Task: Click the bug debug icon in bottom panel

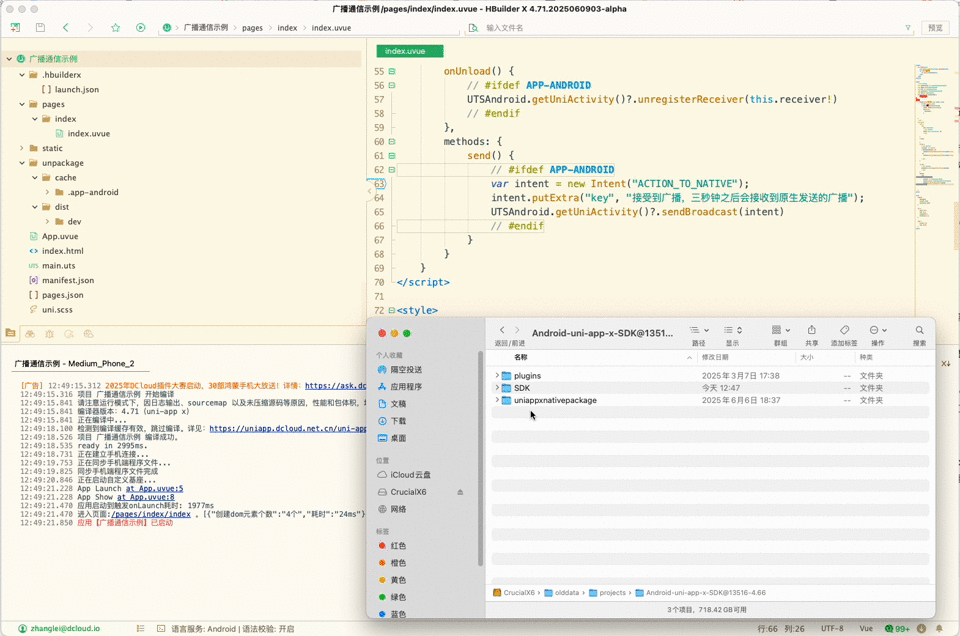Action: point(50,334)
